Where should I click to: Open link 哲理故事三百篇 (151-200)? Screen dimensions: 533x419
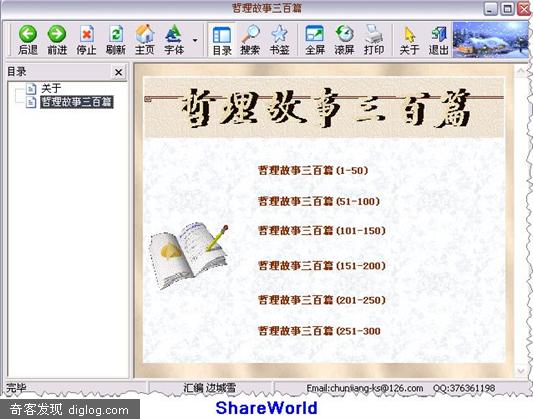[322, 266]
